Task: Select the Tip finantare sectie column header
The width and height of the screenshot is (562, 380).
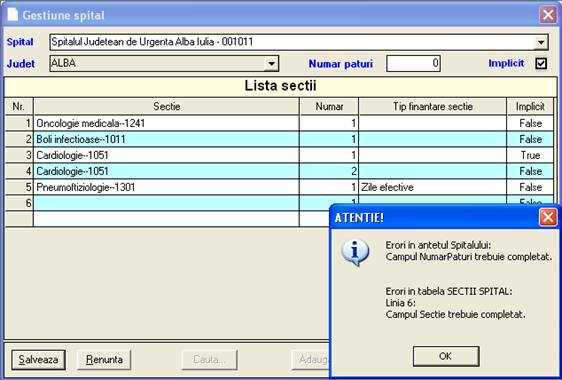Action: [433, 106]
